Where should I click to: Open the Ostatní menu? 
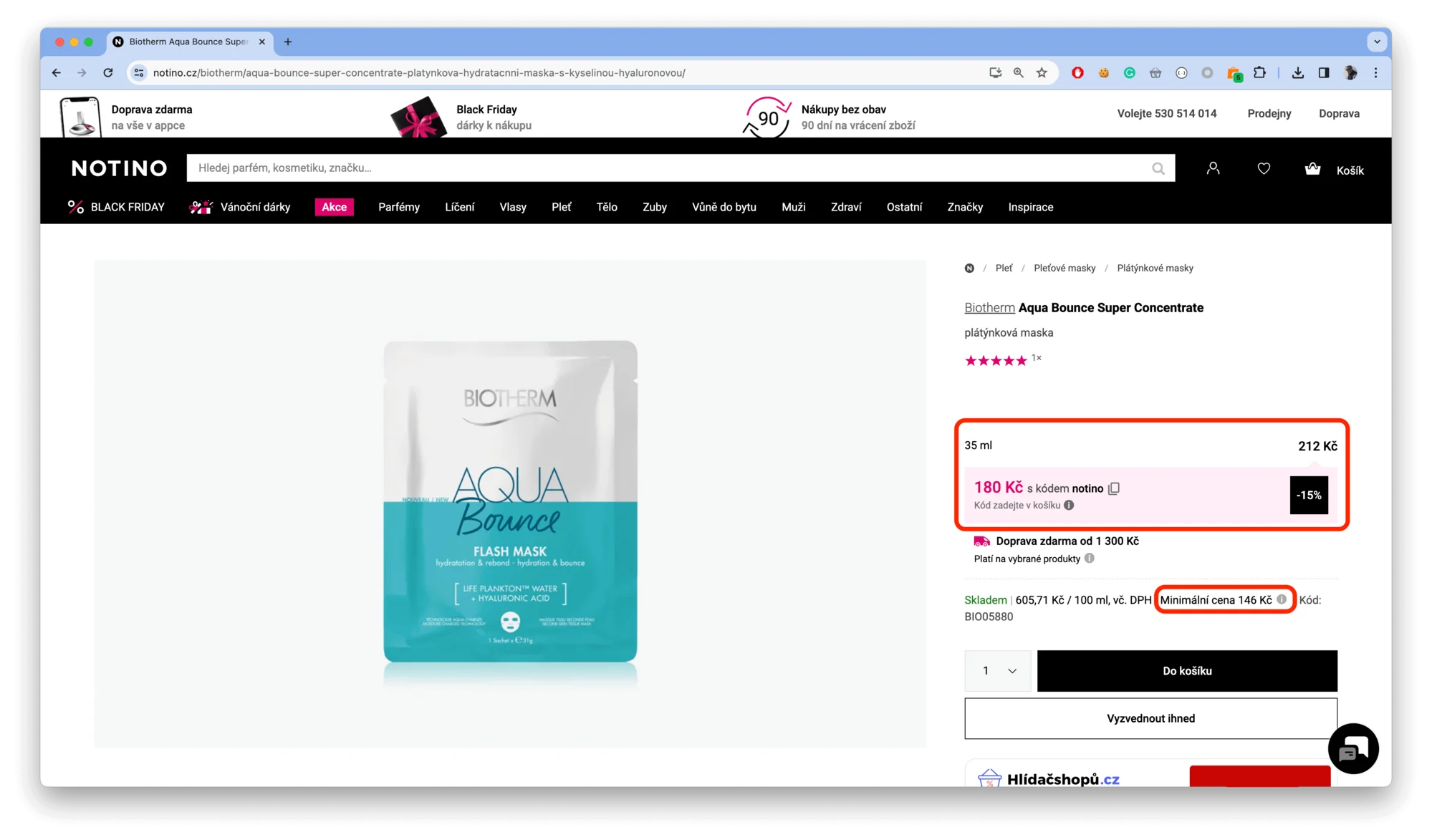[904, 207]
